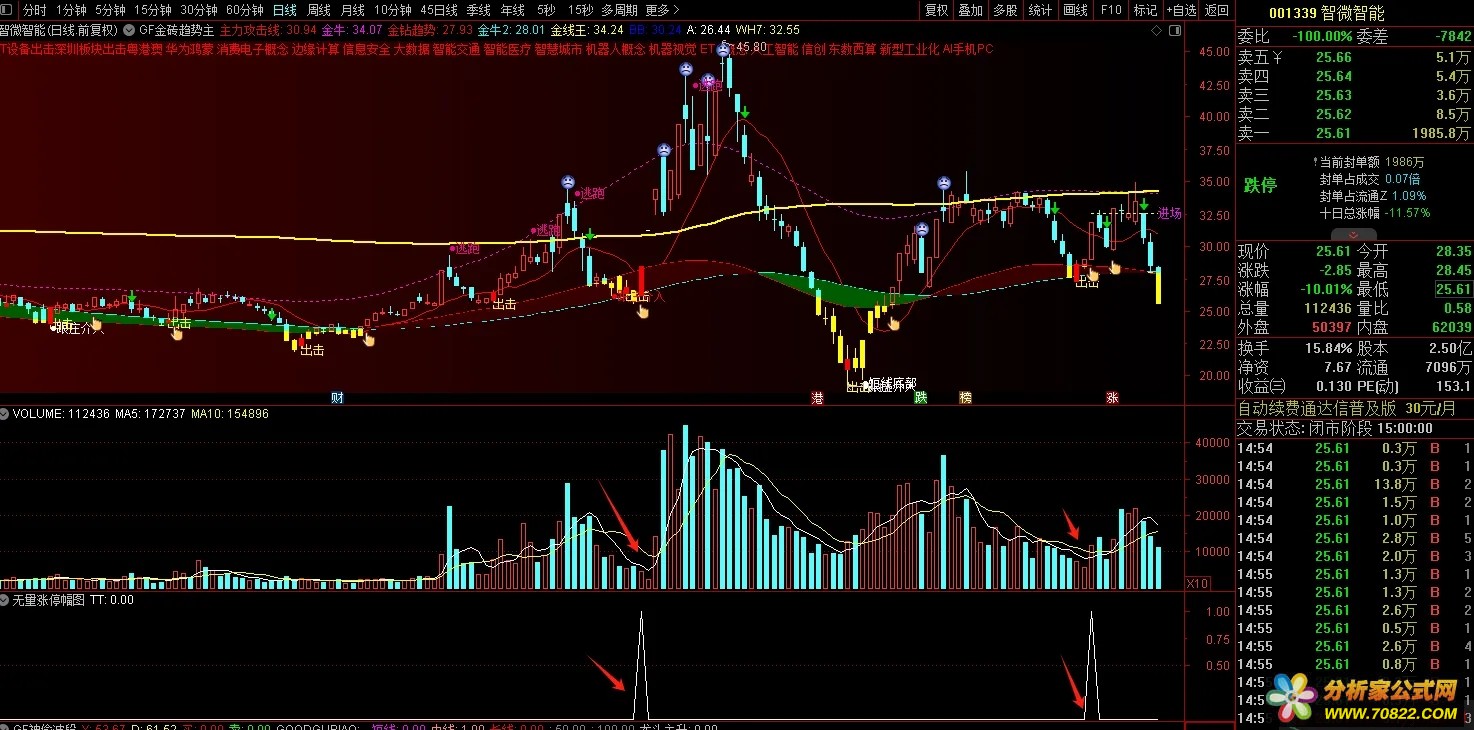
Task: Click the 换手 15.84% value
Action: (x=1327, y=348)
